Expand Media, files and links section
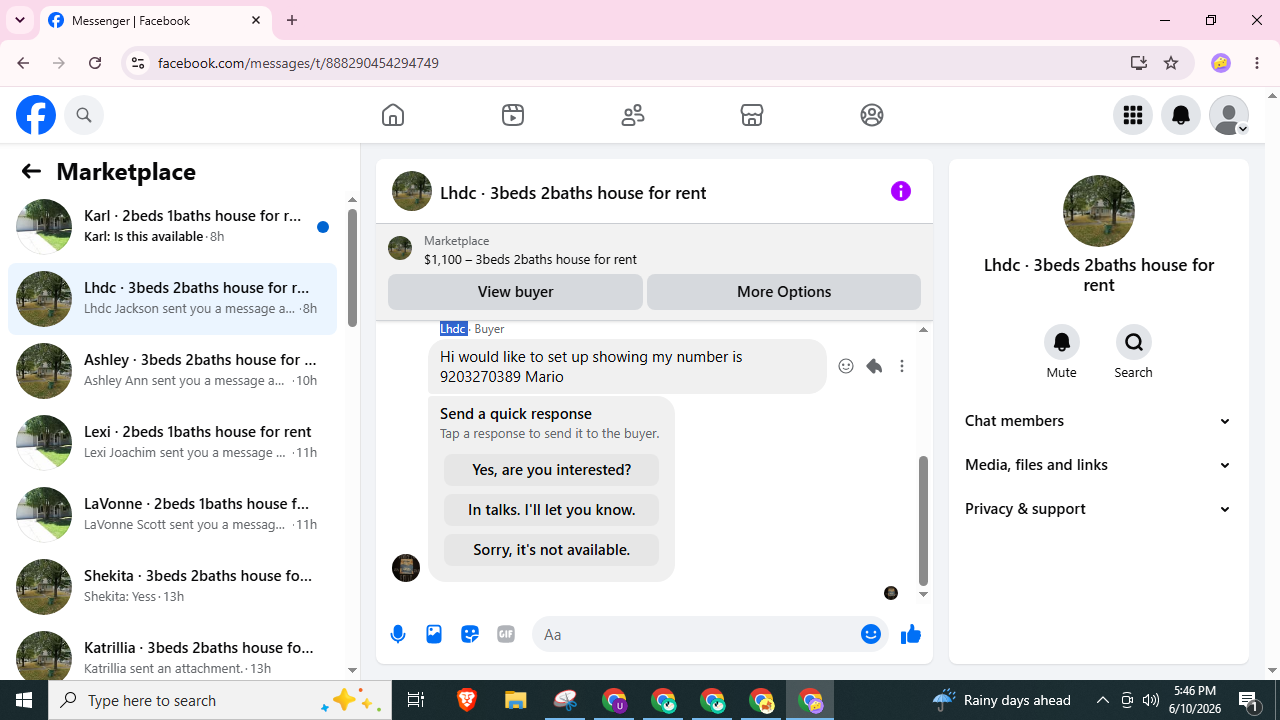The image size is (1280, 720). click(x=1099, y=465)
